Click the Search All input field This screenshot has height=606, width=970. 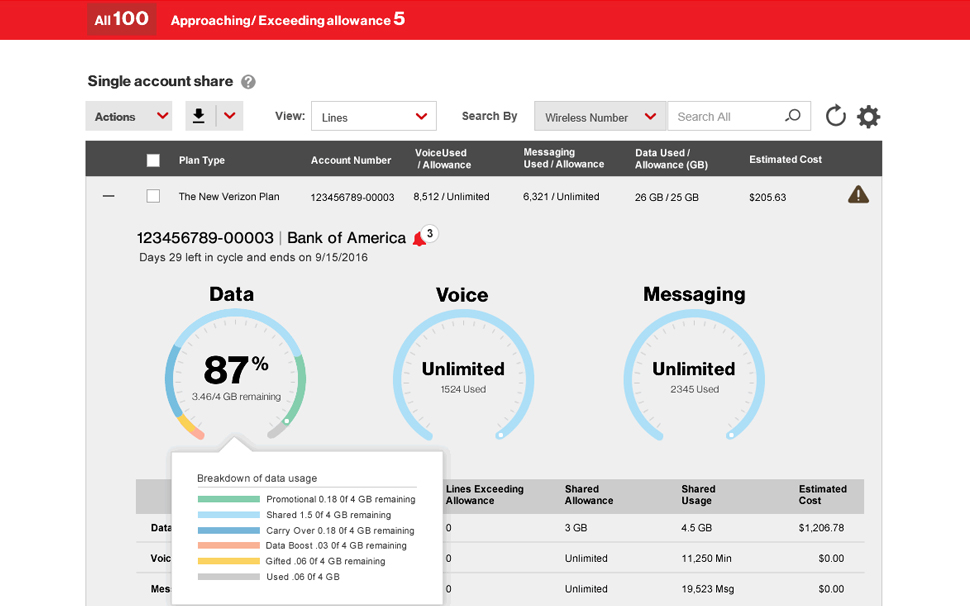coord(725,116)
